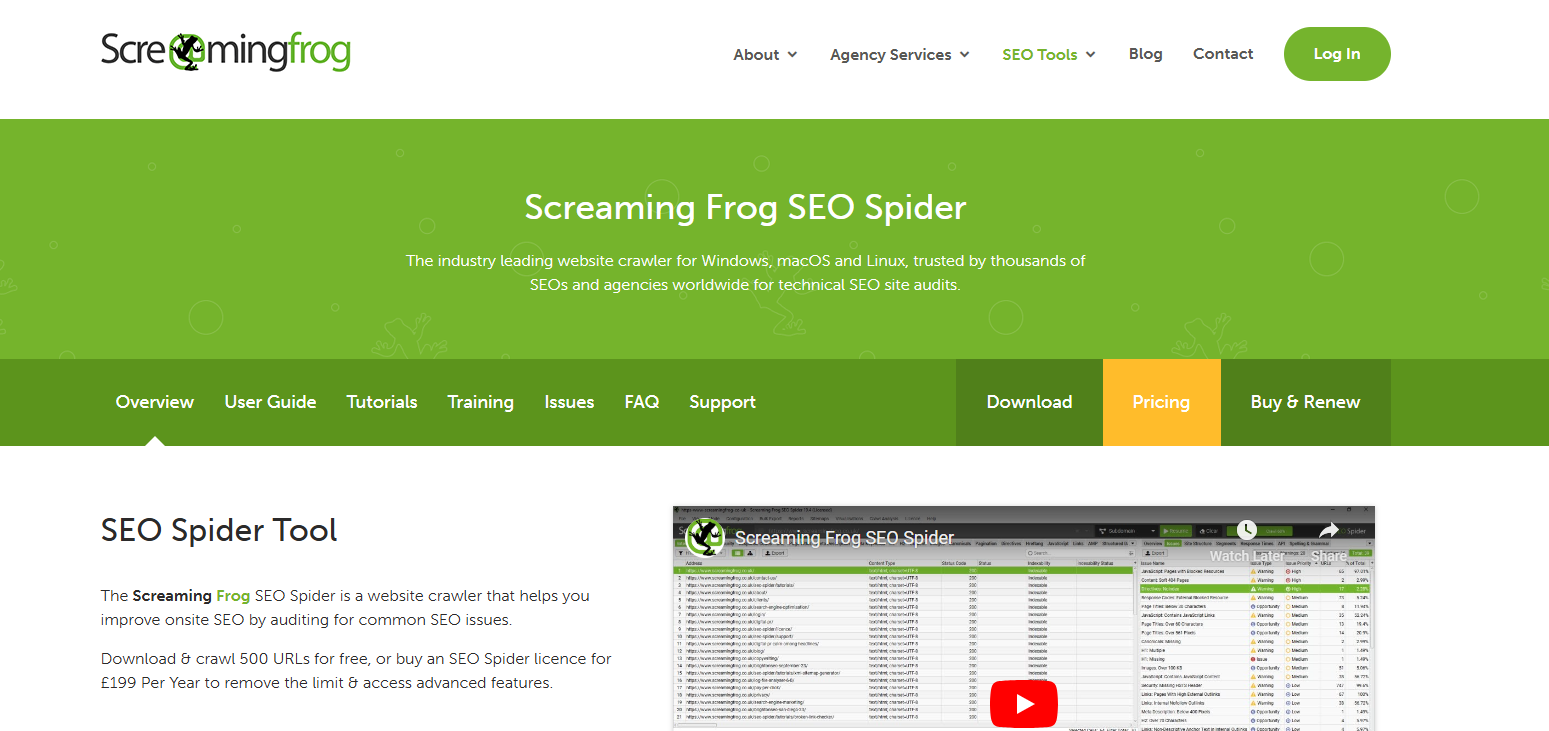Click the Screaming Frog SEO Spider banner heading
The width and height of the screenshot is (1549, 731).
tap(745, 207)
